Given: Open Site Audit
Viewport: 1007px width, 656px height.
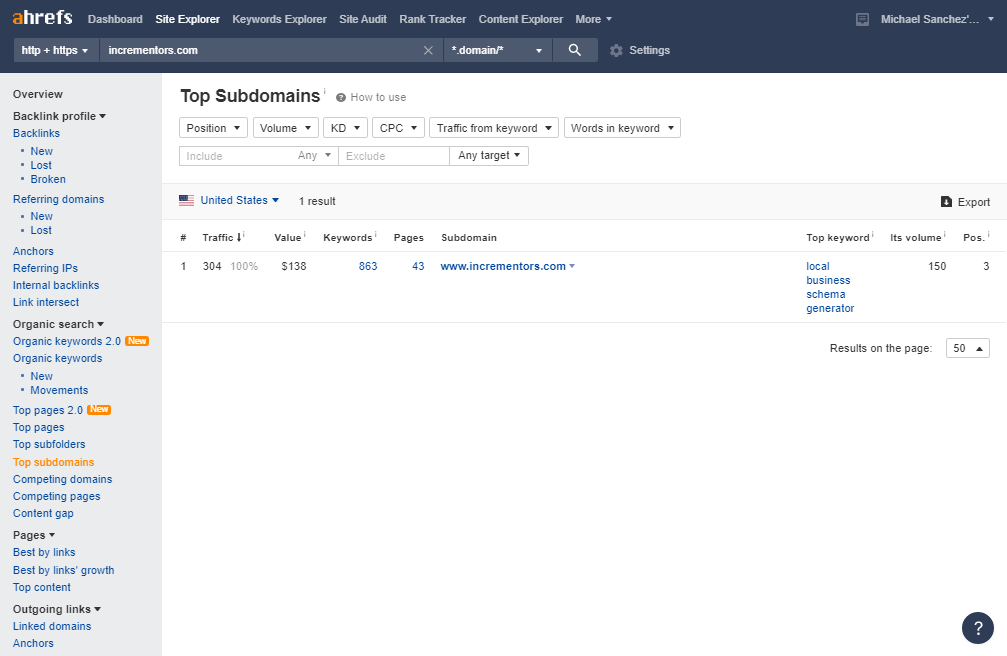Looking at the screenshot, I should tap(363, 19).
